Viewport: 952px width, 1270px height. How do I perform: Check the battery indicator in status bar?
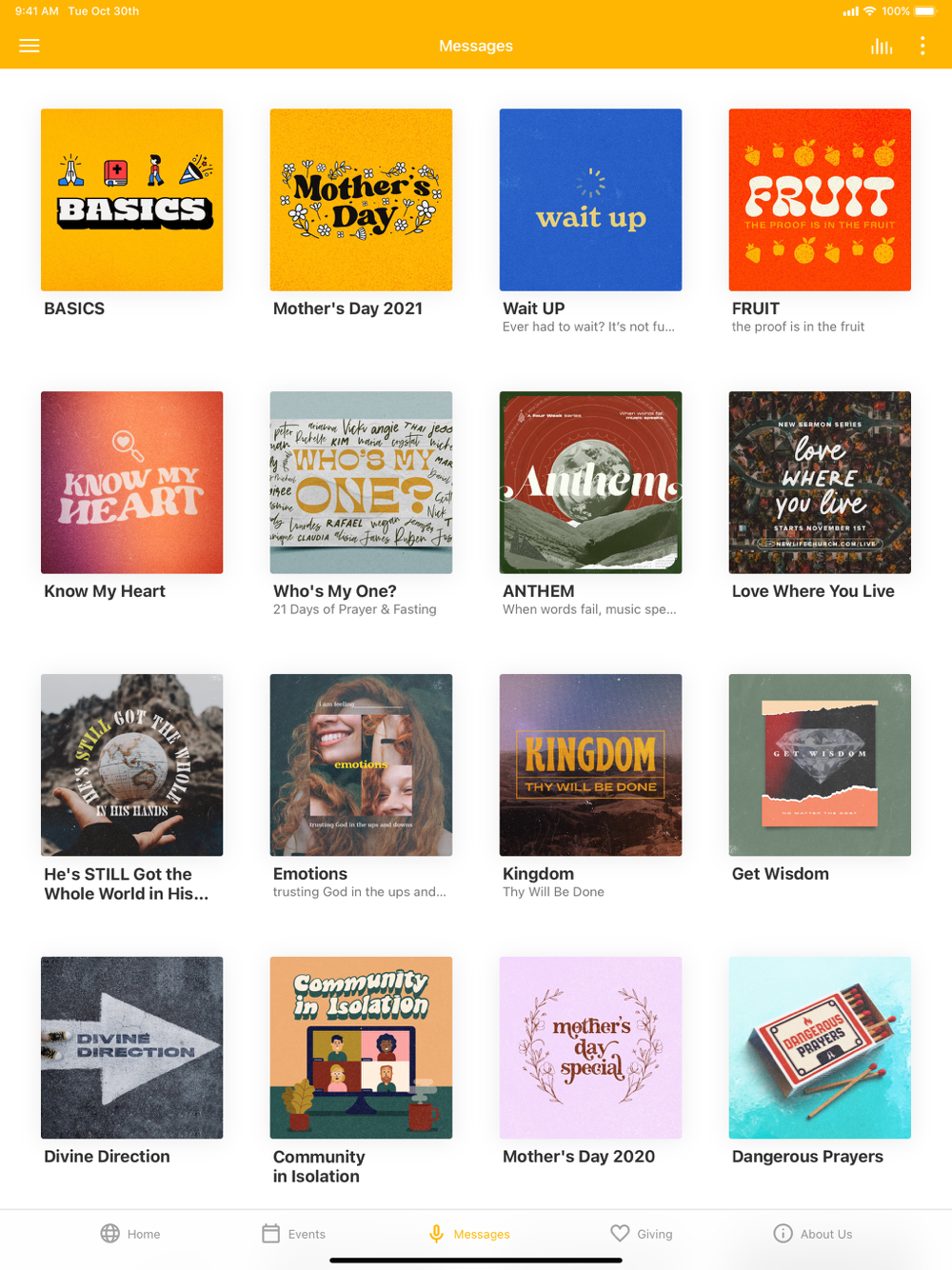925,11
